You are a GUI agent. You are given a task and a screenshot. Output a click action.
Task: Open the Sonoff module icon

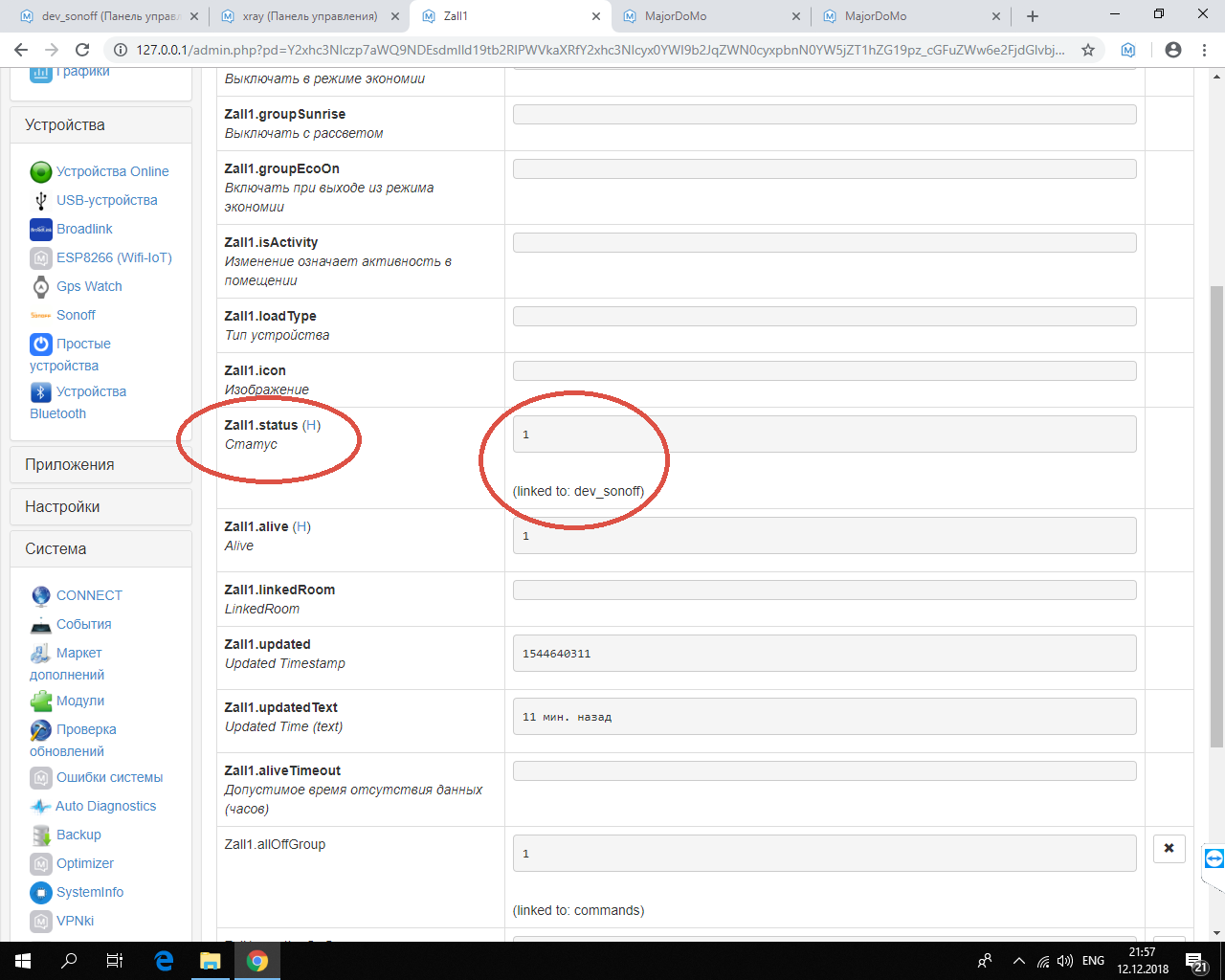[x=40, y=315]
